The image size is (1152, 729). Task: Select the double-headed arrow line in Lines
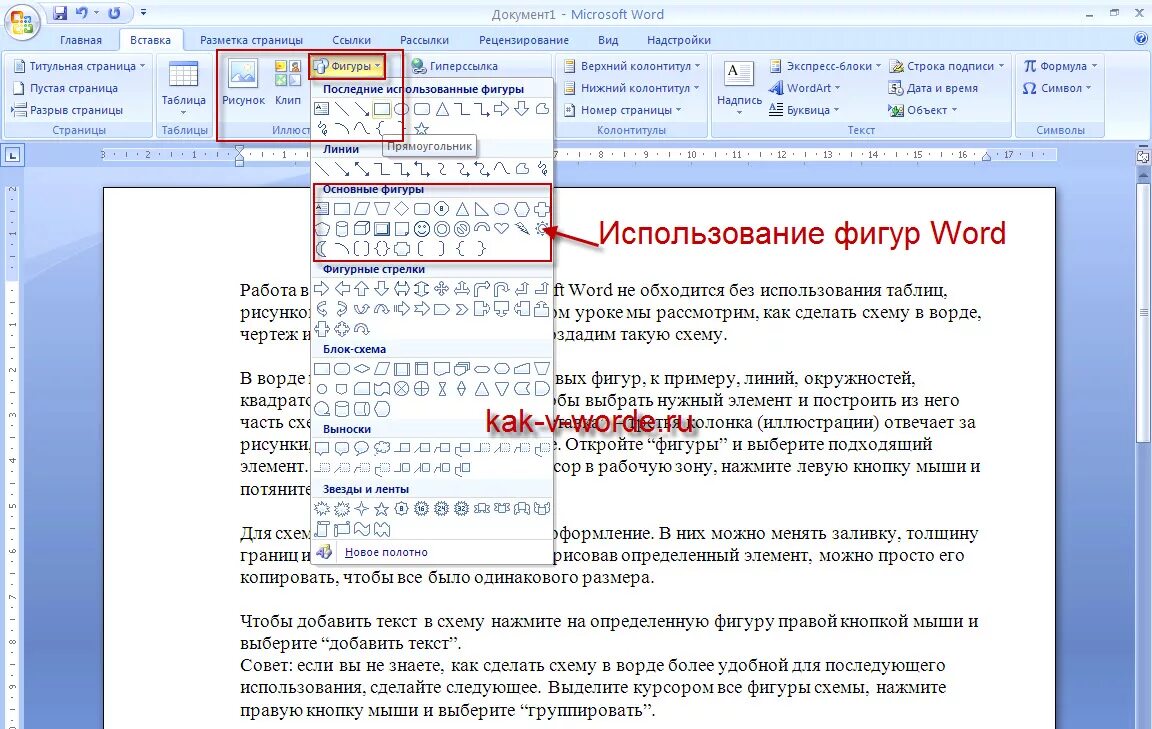pyautogui.click(x=361, y=169)
